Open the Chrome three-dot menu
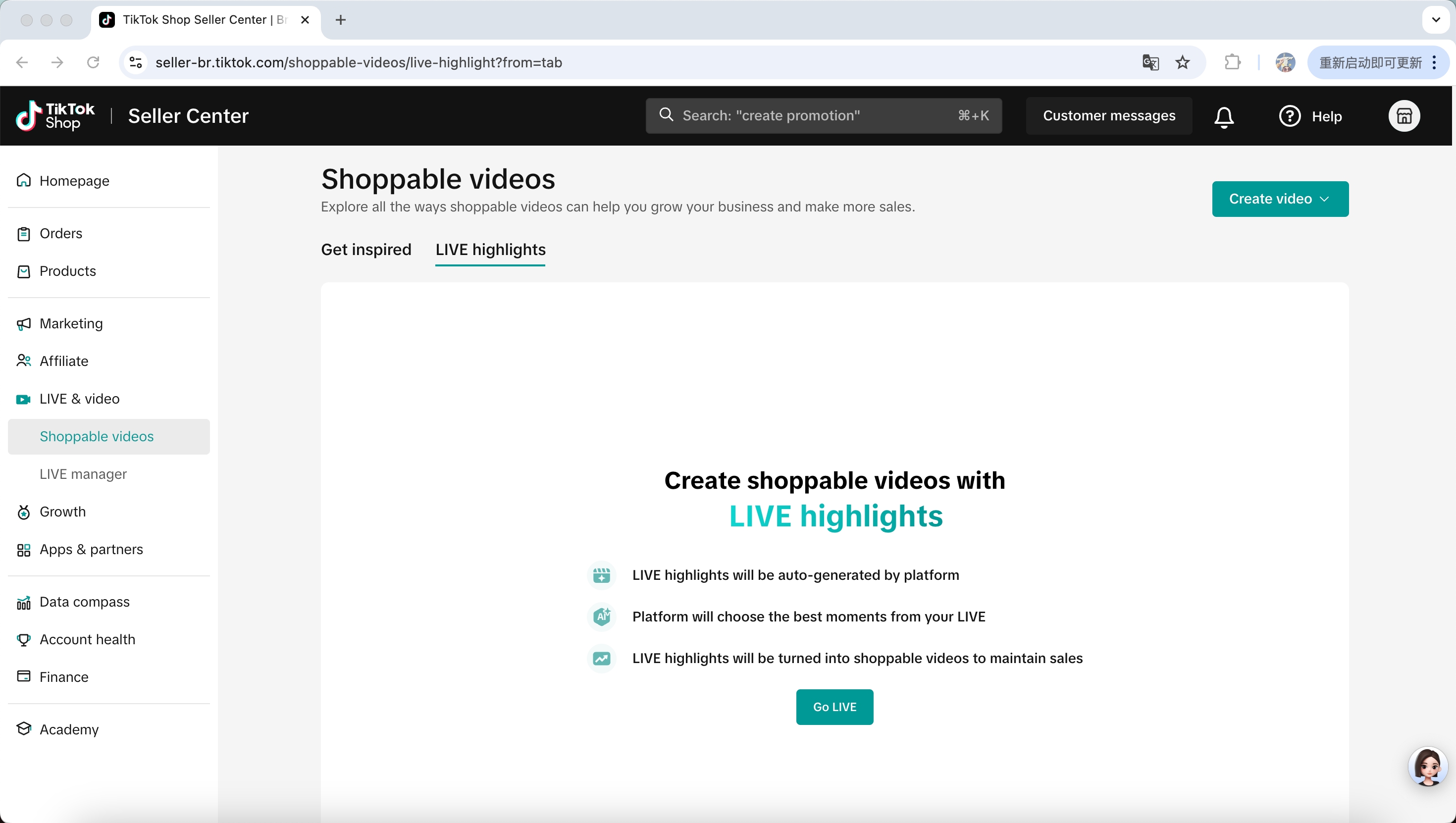The height and width of the screenshot is (823, 1456). tap(1435, 62)
